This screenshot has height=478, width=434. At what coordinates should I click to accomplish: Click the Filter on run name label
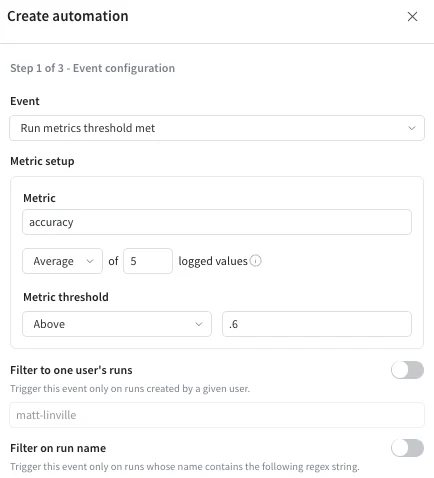58,448
